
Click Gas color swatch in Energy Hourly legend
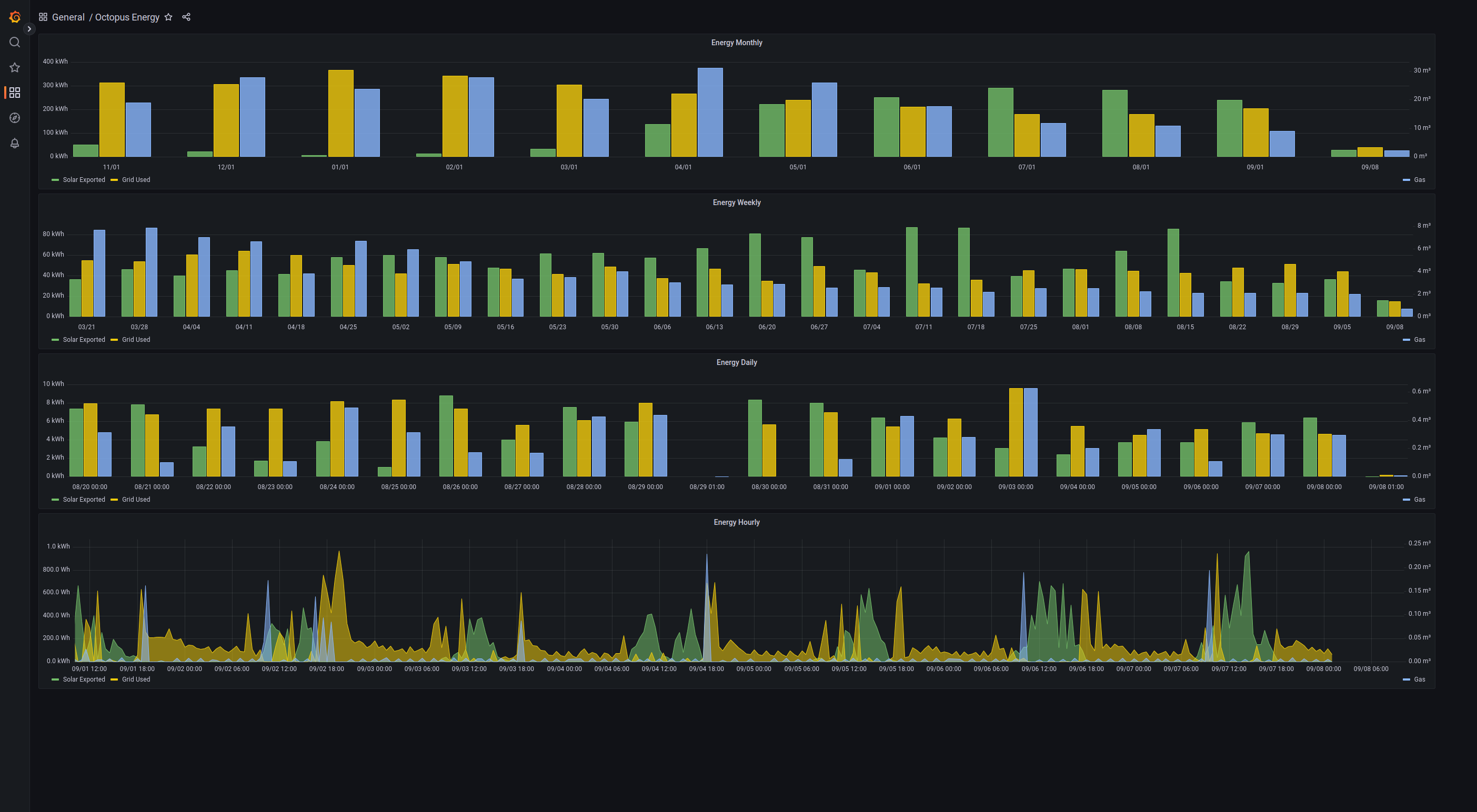[1406, 679]
